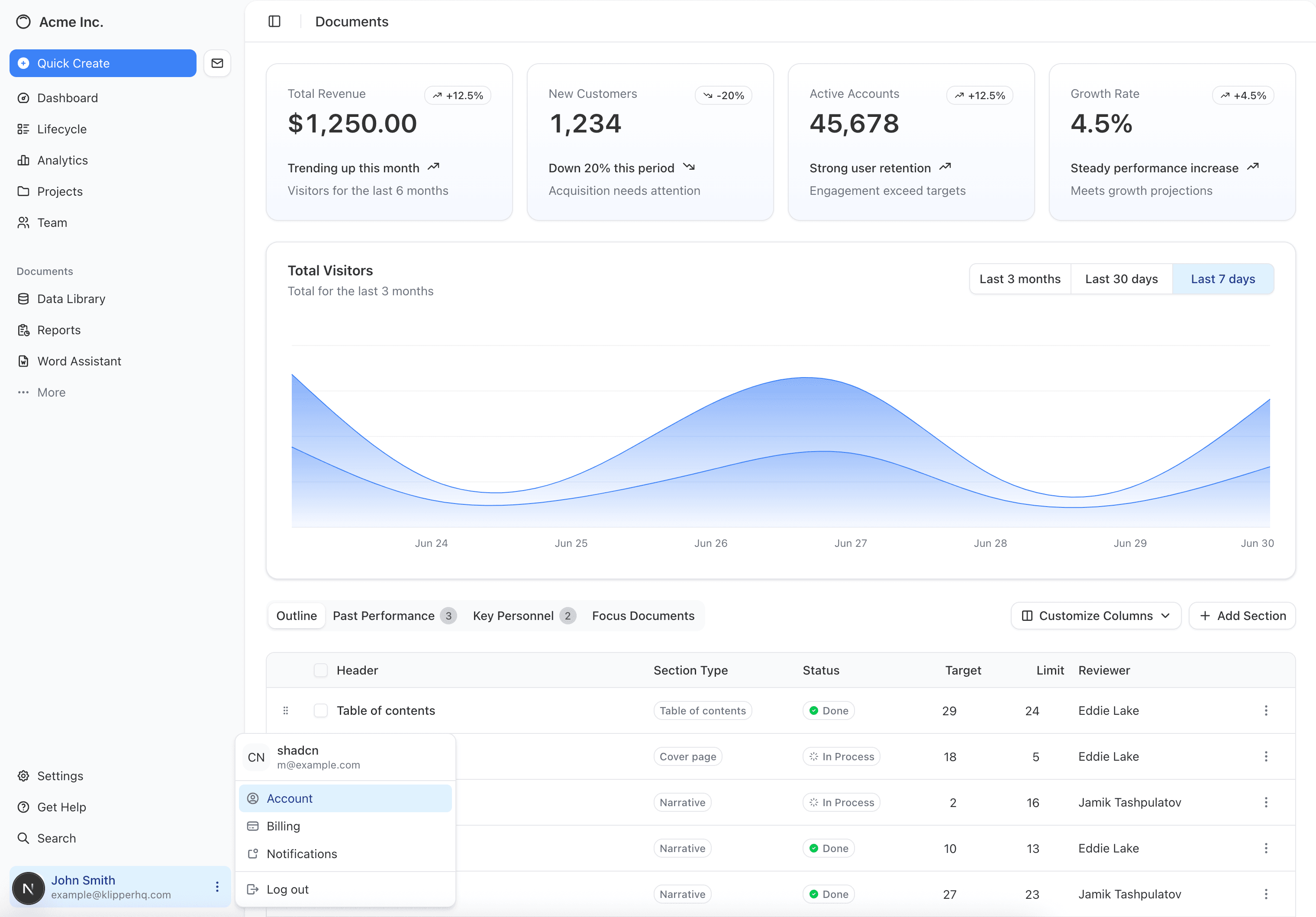Switch chart range to Last 30 days
The image size is (1316, 917).
click(x=1121, y=279)
